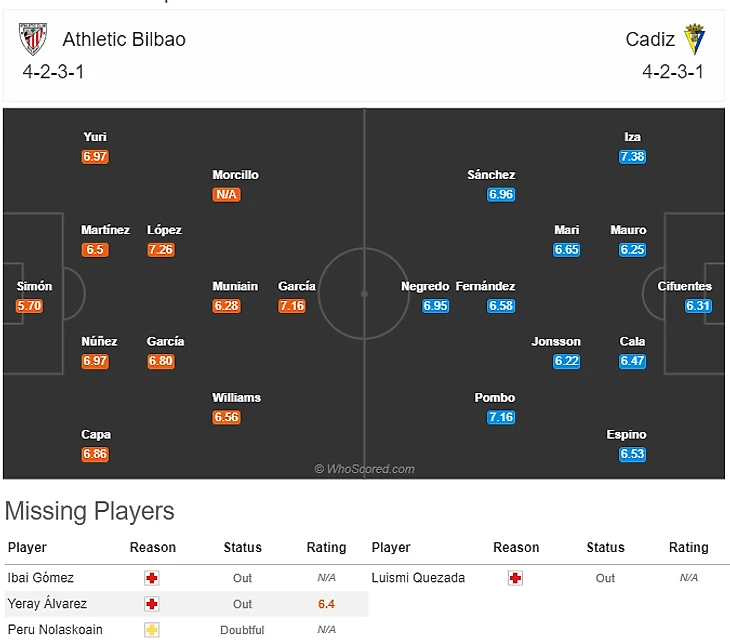
Task: Open goalkeeper Cifuentes' profile
Action: [685, 287]
